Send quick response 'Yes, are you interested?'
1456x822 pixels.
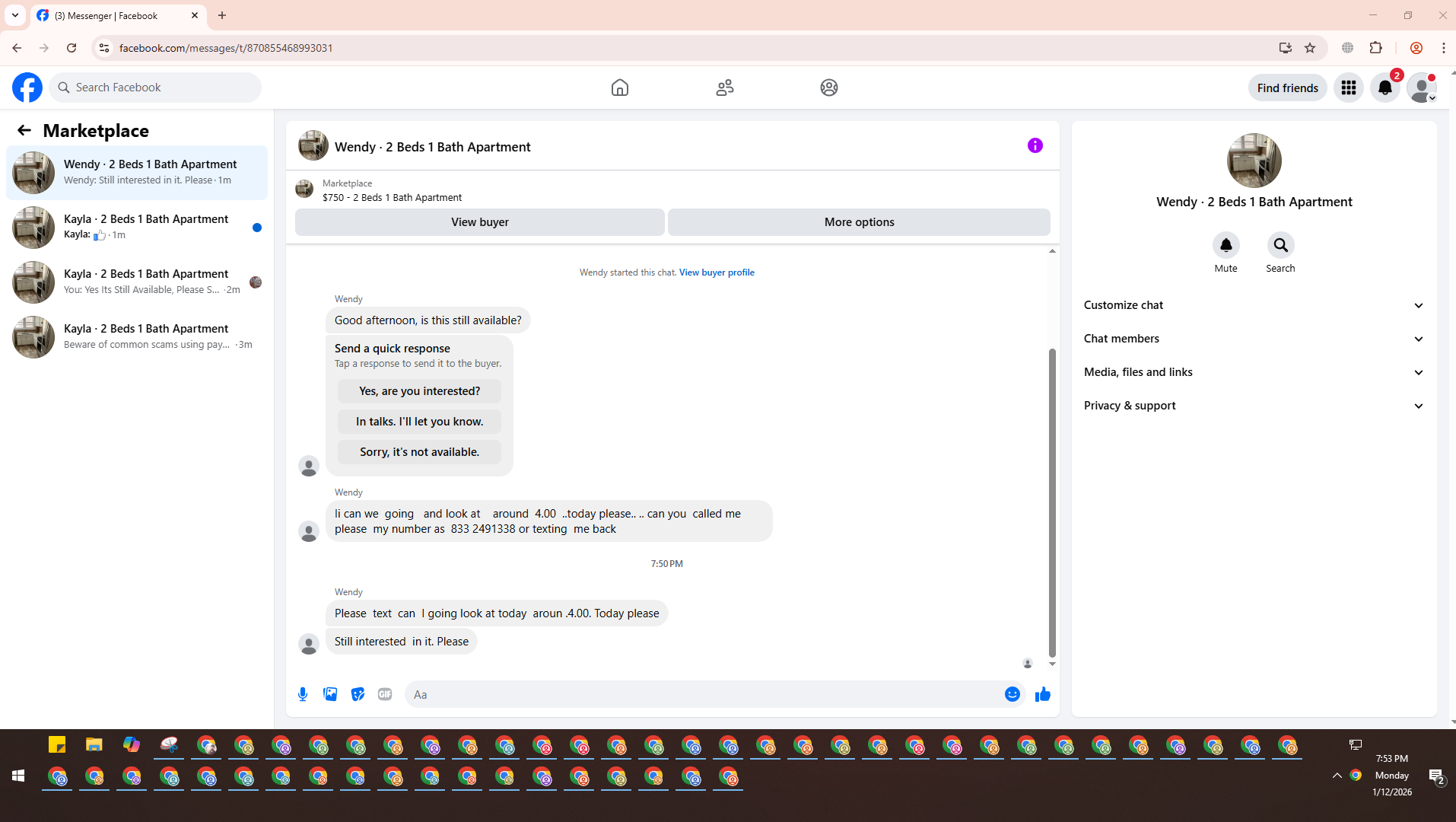(x=419, y=391)
